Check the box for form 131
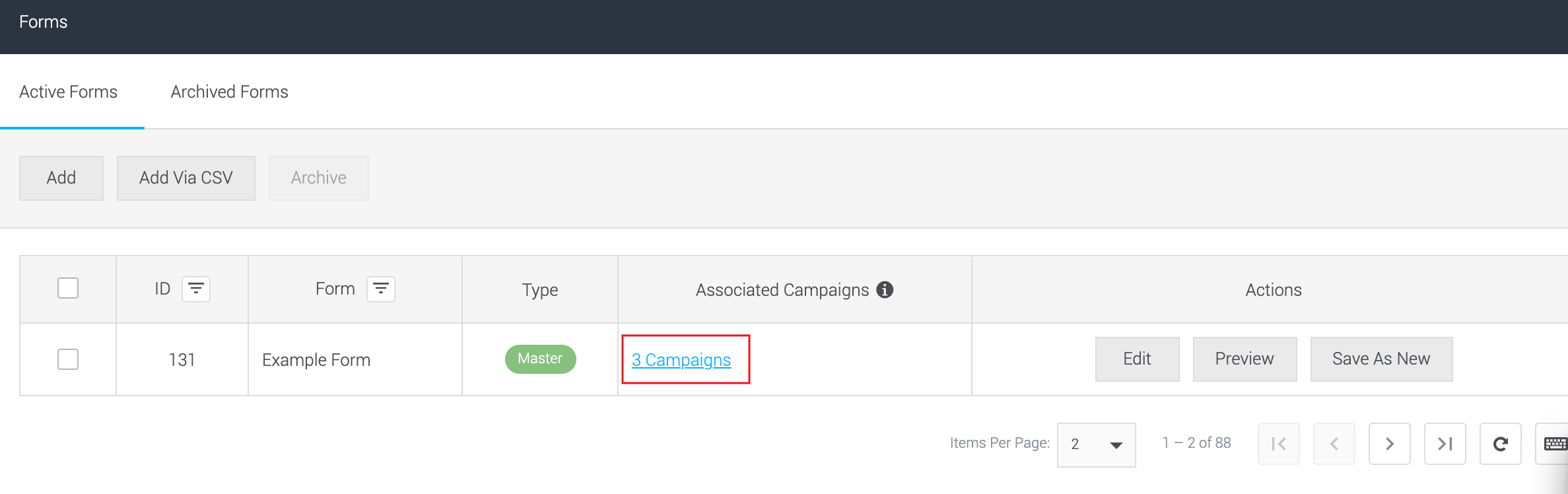The width and height of the screenshot is (1568, 494). pos(68,359)
